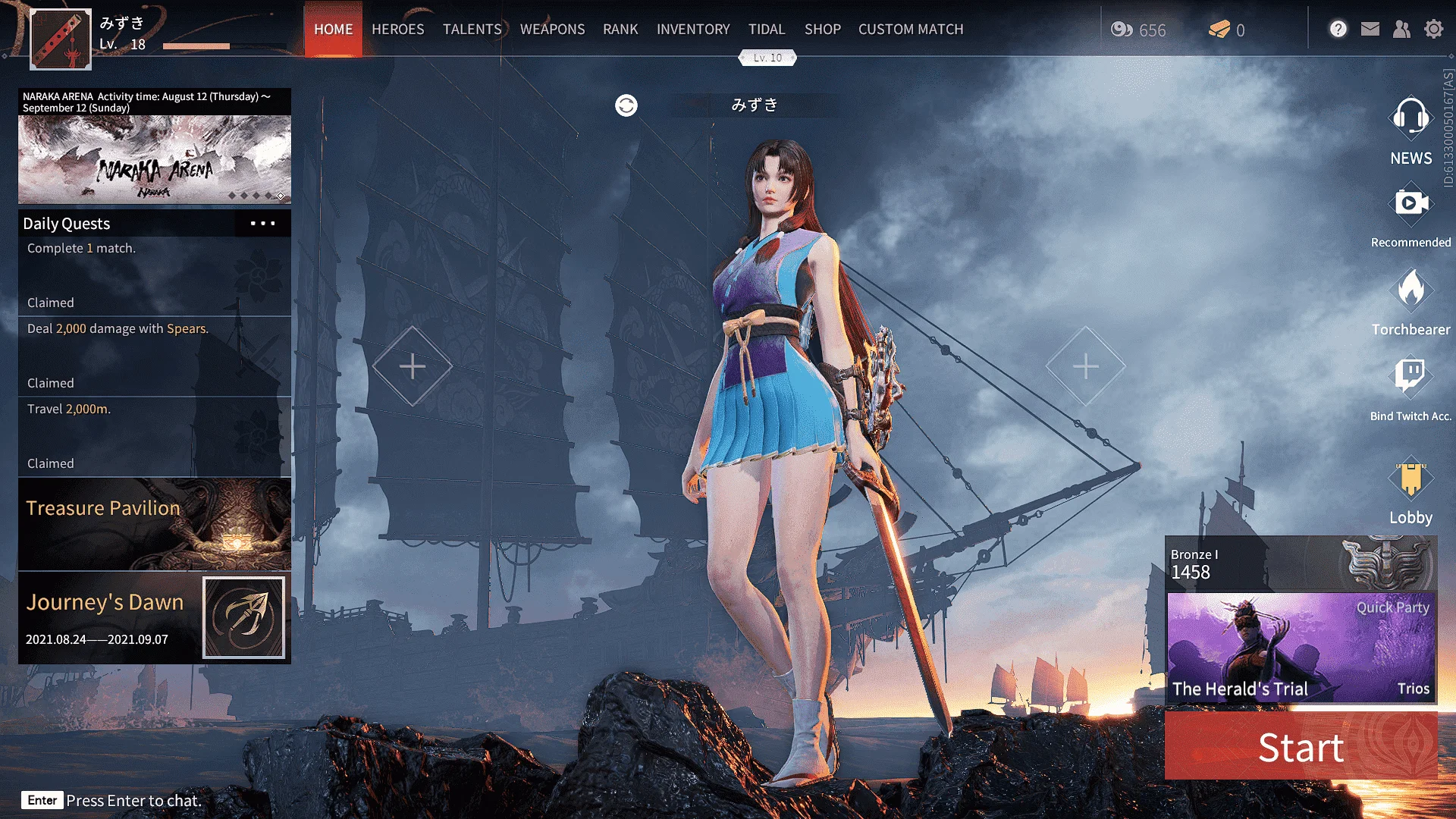This screenshot has height=819, width=1456.
Task: Add teammate in left party slot
Action: [413, 366]
